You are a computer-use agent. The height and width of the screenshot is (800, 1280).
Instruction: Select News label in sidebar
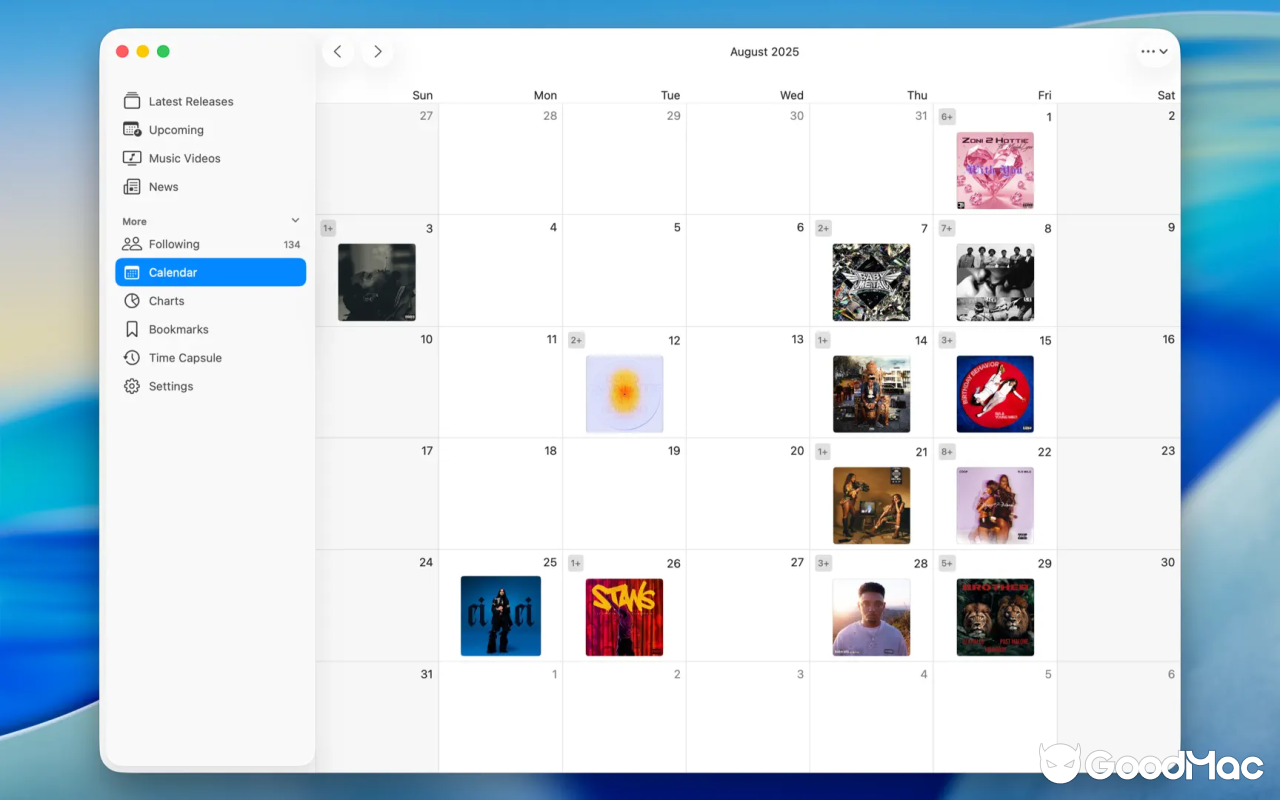tap(164, 187)
